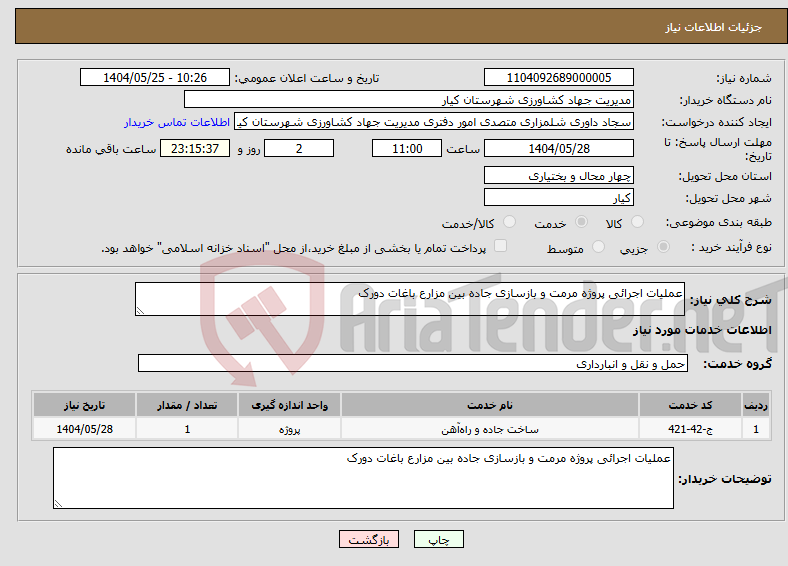
Task: Click the شرح کلی نیاز description textarea
Action: click(x=410, y=299)
